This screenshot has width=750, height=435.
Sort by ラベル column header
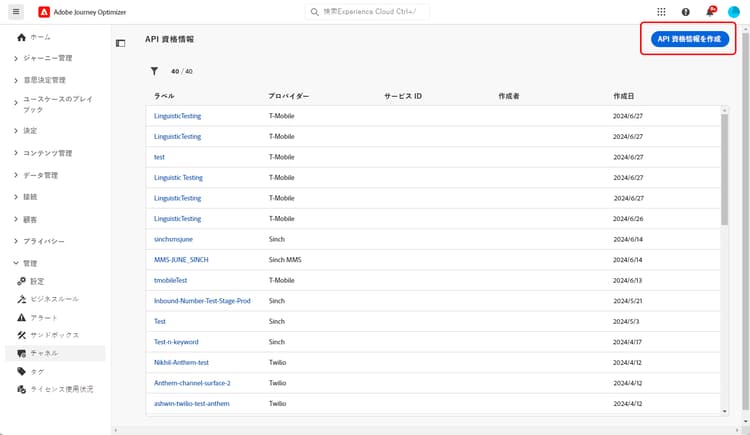point(164,96)
